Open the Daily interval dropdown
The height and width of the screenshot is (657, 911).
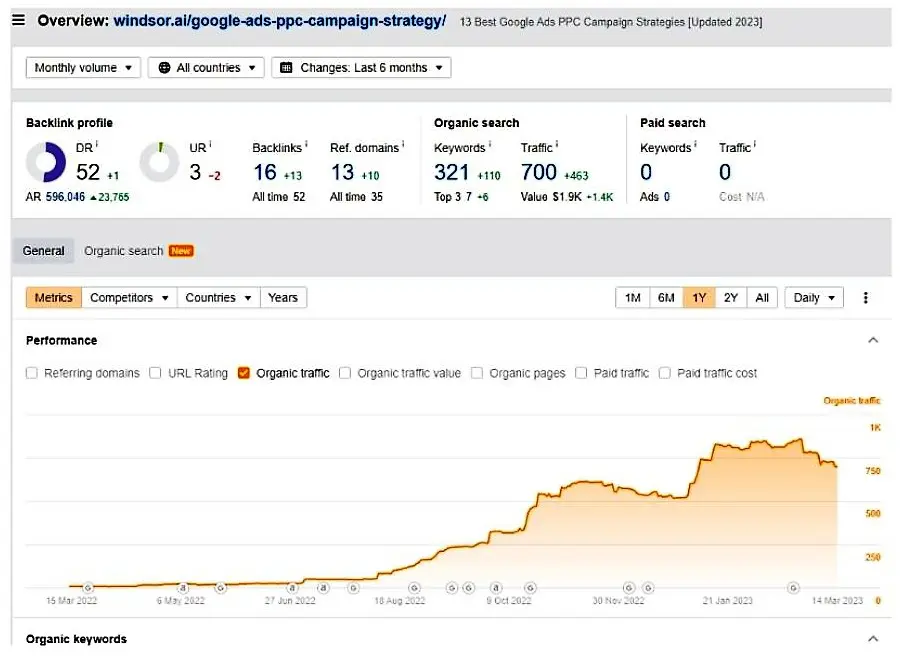click(x=813, y=298)
